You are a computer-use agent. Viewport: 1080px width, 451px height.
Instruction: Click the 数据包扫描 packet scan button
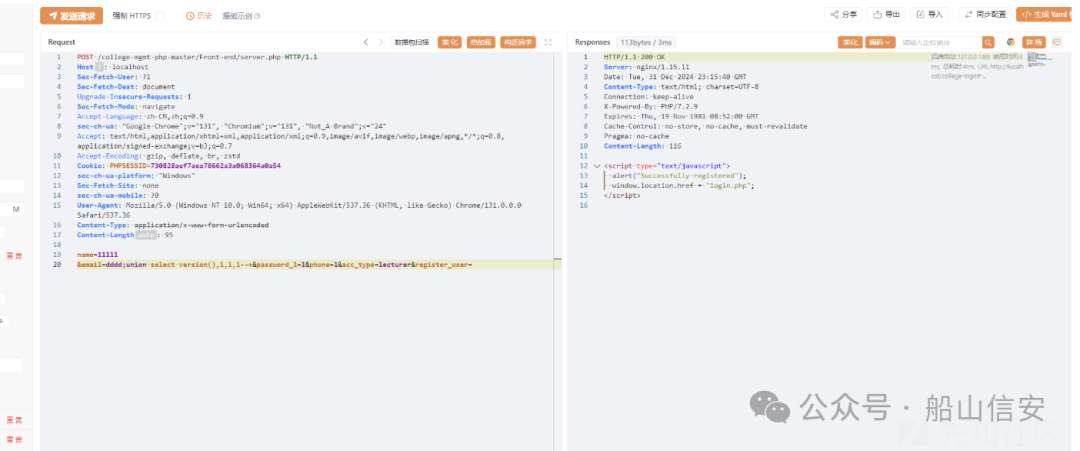pyautogui.click(x=412, y=42)
